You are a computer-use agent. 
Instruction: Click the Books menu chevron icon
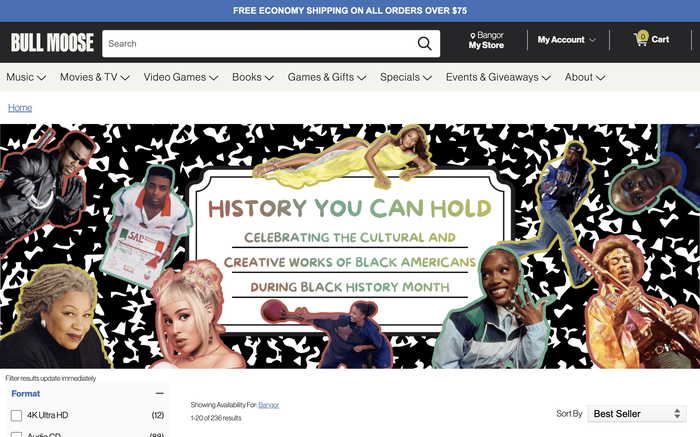click(270, 78)
